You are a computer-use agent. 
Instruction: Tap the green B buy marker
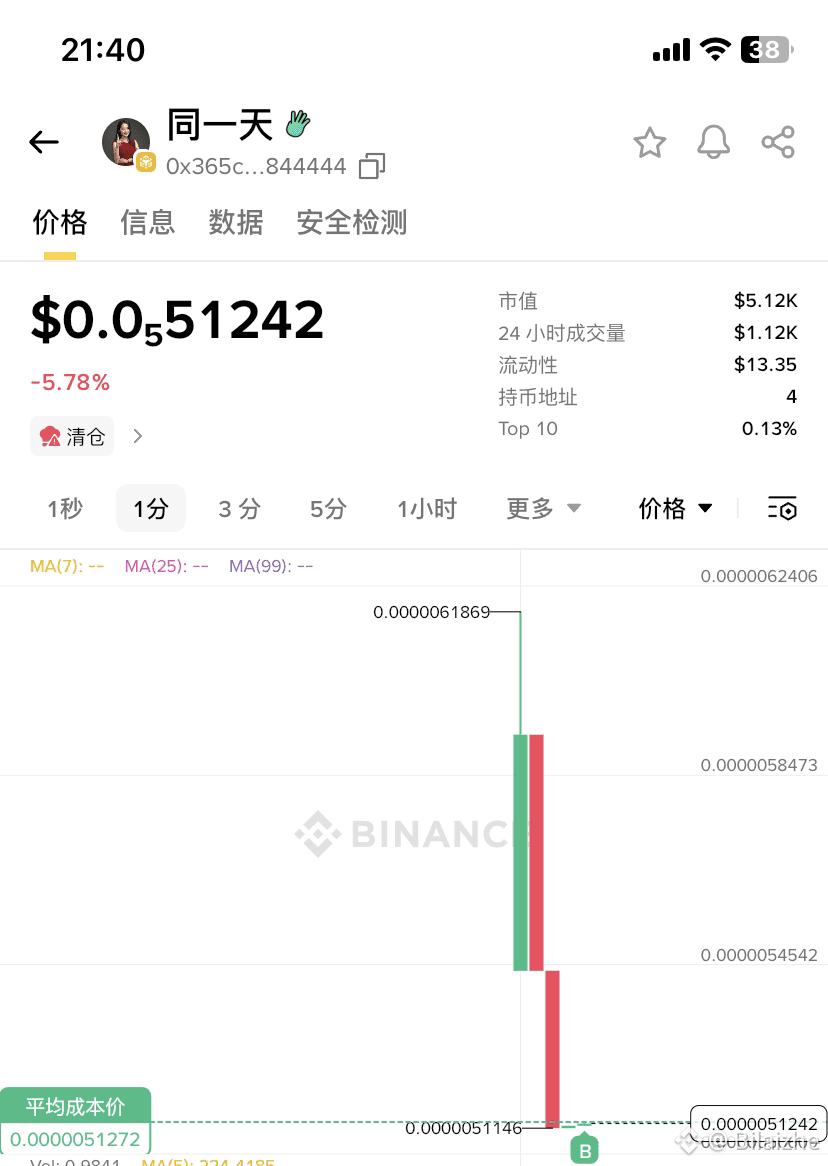[x=585, y=1150]
